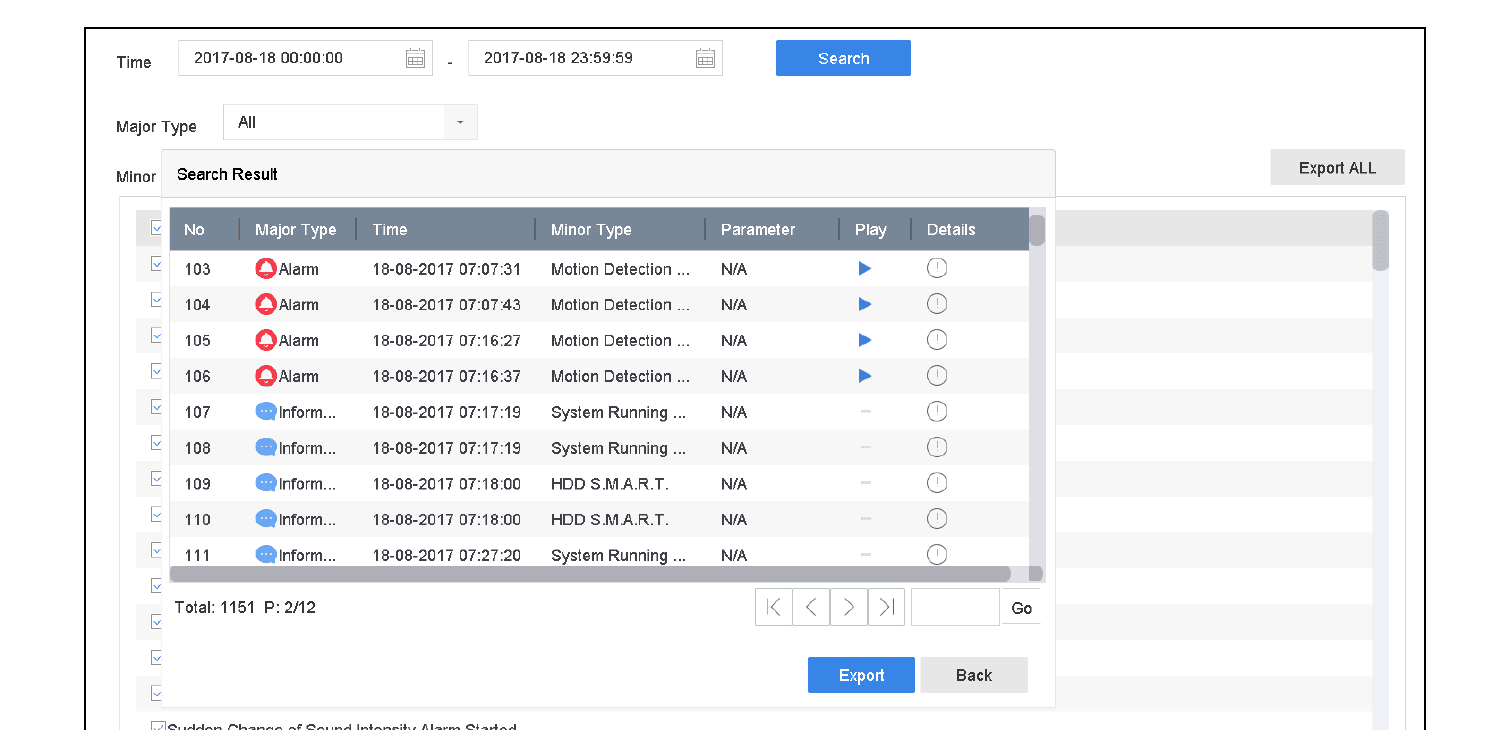
Task: Expand the Major Type dropdown arrow
Action: (460, 122)
